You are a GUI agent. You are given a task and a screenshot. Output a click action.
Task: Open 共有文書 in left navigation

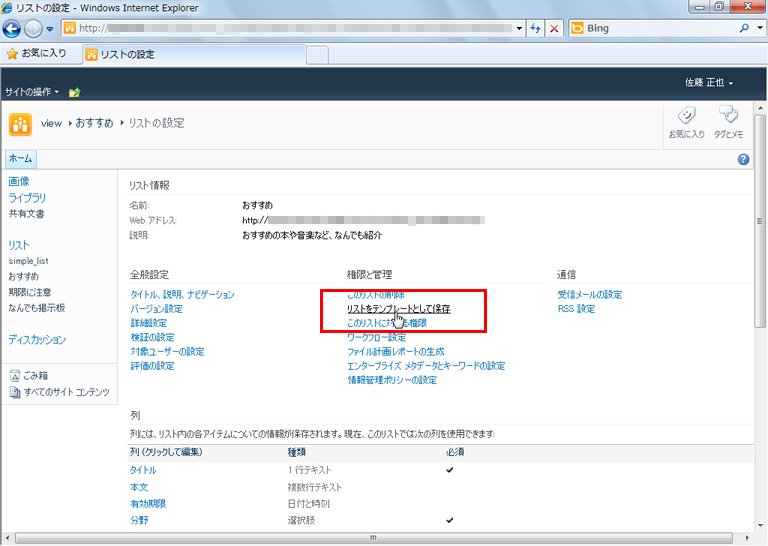[26, 214]
